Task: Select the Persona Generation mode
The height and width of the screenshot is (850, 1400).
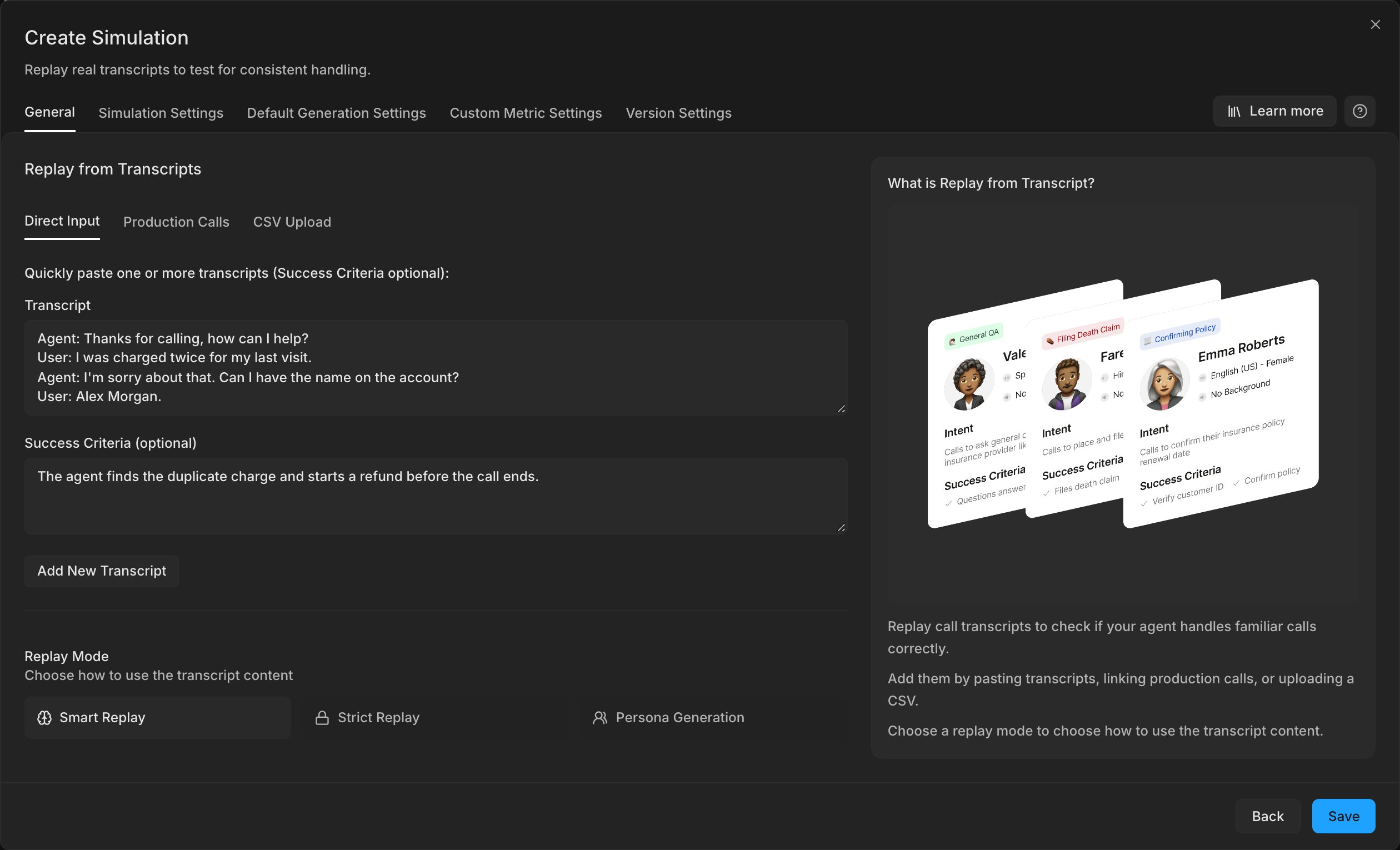Action: (714, 718)
